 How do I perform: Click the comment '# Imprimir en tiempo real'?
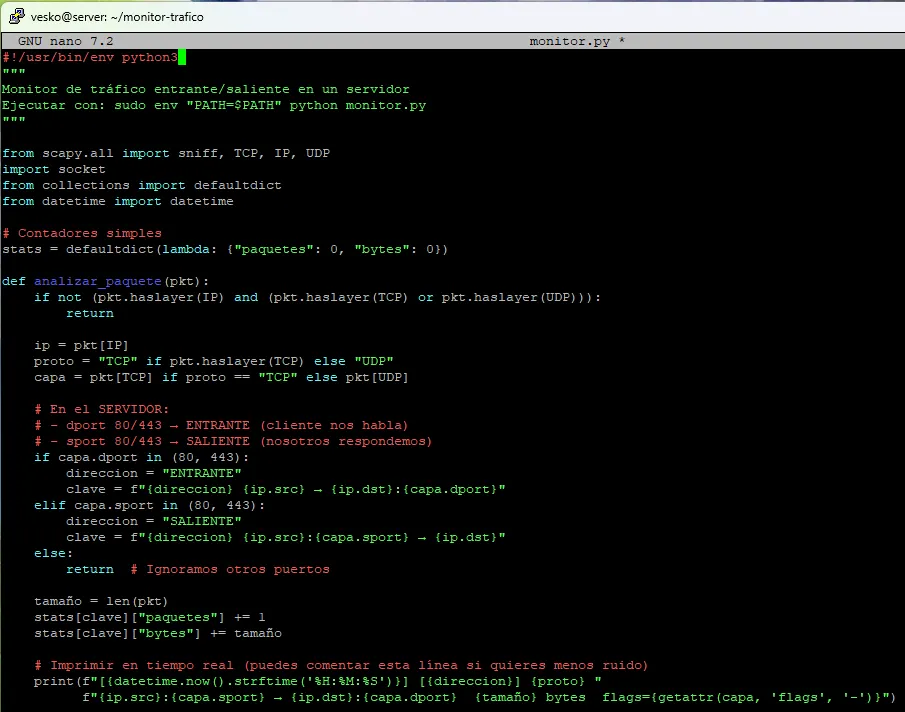point(341,665)
